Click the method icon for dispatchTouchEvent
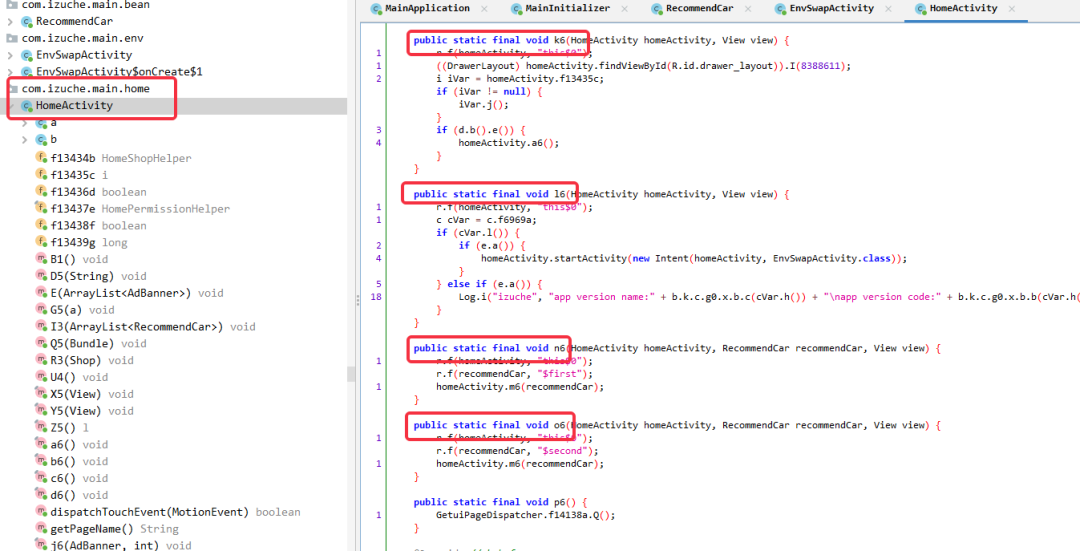This screenshot has width=1080, height=551. 41,512
